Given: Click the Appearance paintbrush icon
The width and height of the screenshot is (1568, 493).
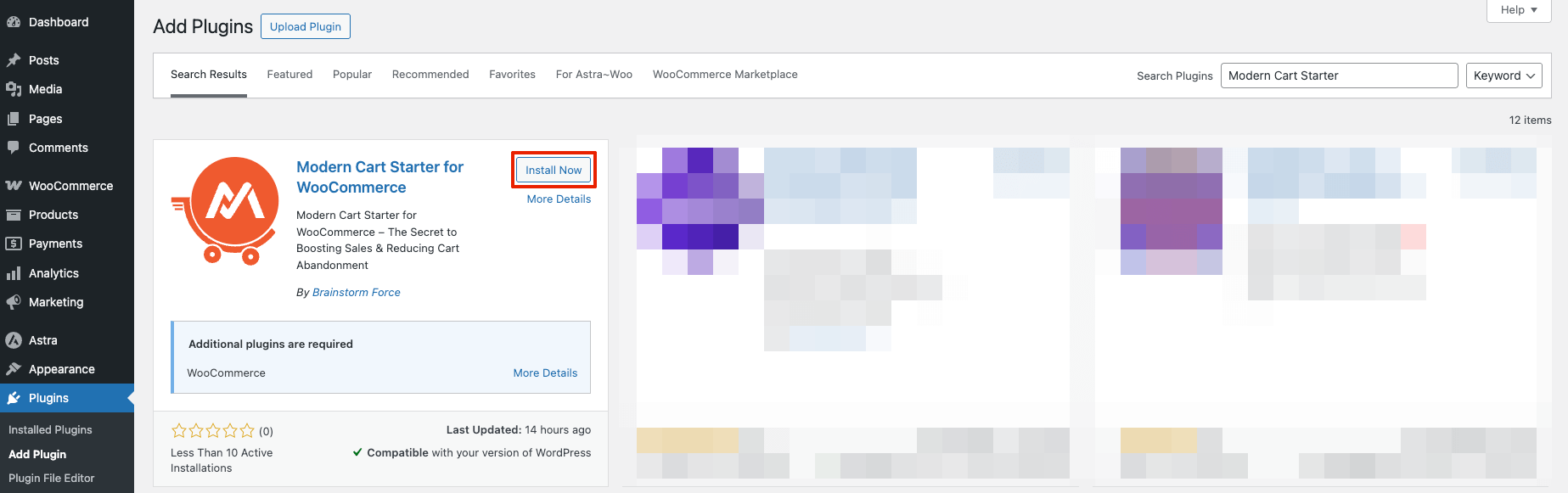Looking at the screenshot, I should coord(14,369).
